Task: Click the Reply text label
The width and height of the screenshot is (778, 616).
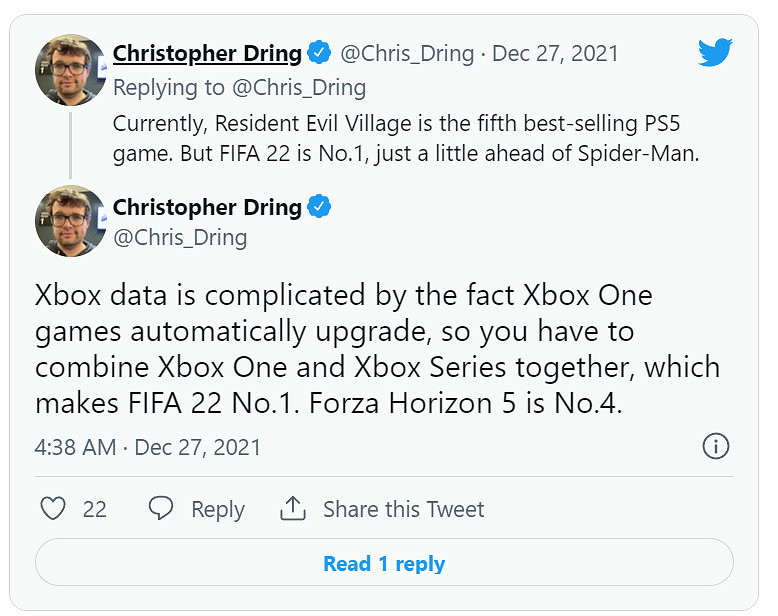Action: (218, 509)
